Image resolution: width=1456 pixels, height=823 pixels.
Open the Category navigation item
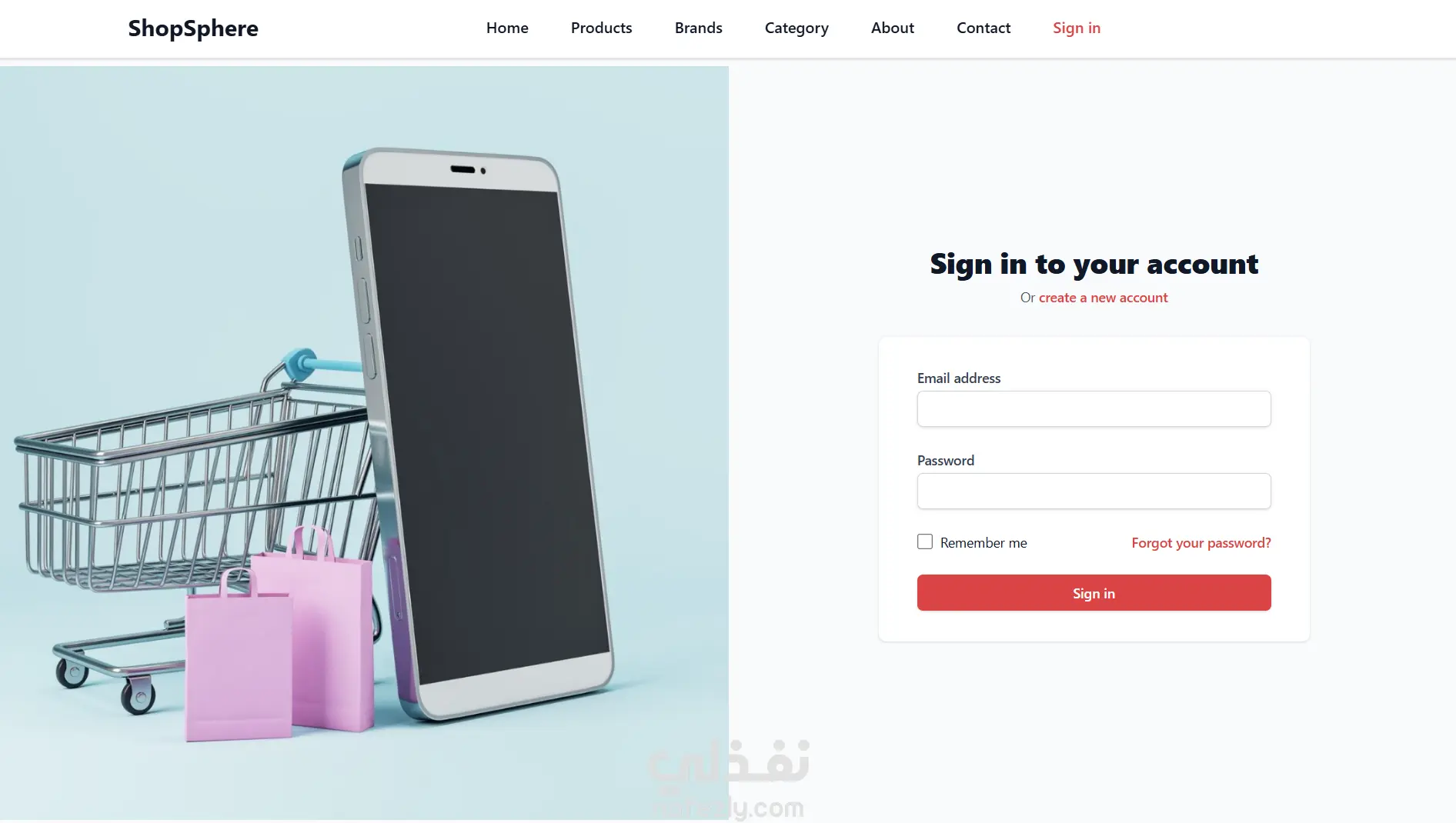point(796,28)
